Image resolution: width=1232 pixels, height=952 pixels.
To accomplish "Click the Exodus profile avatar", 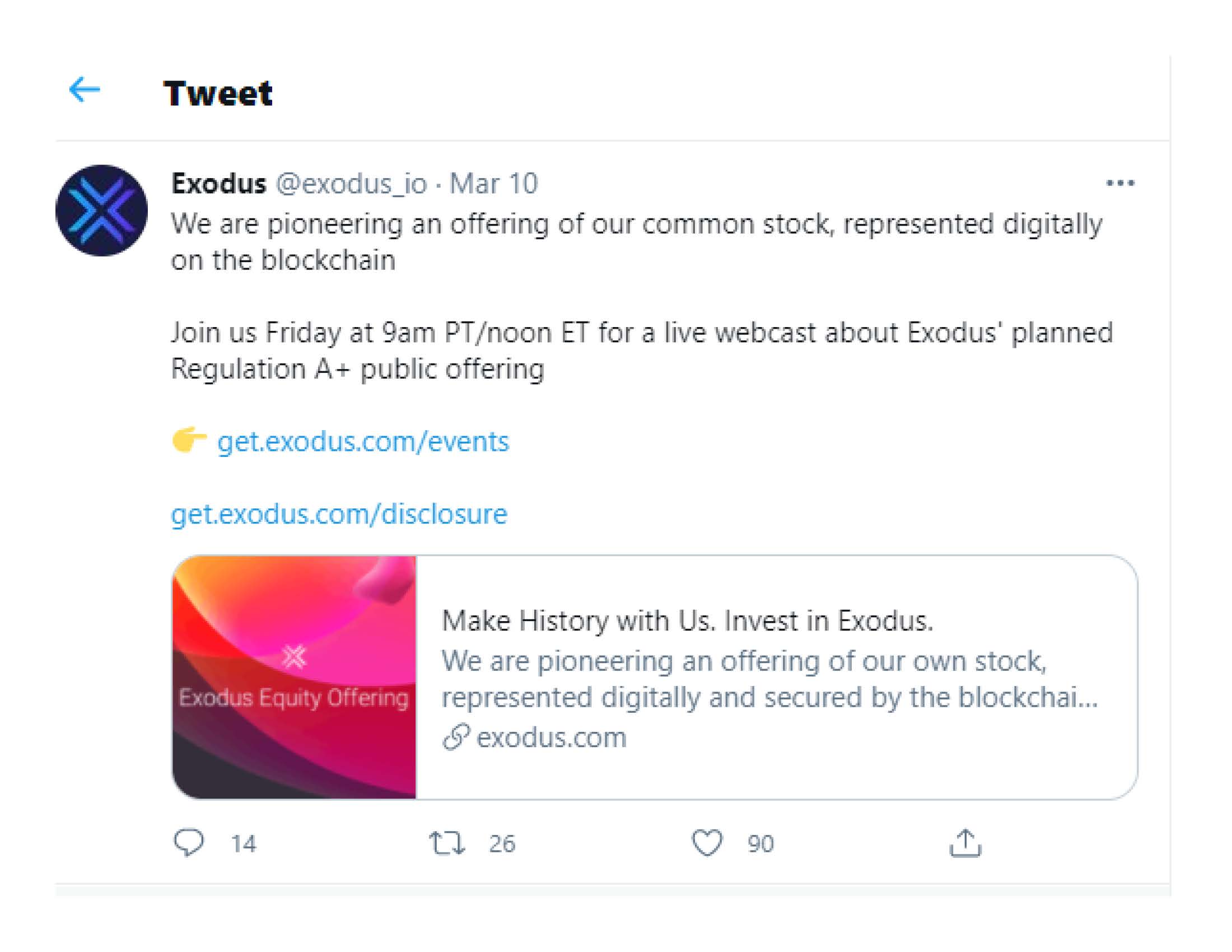I will pos(101,211).
